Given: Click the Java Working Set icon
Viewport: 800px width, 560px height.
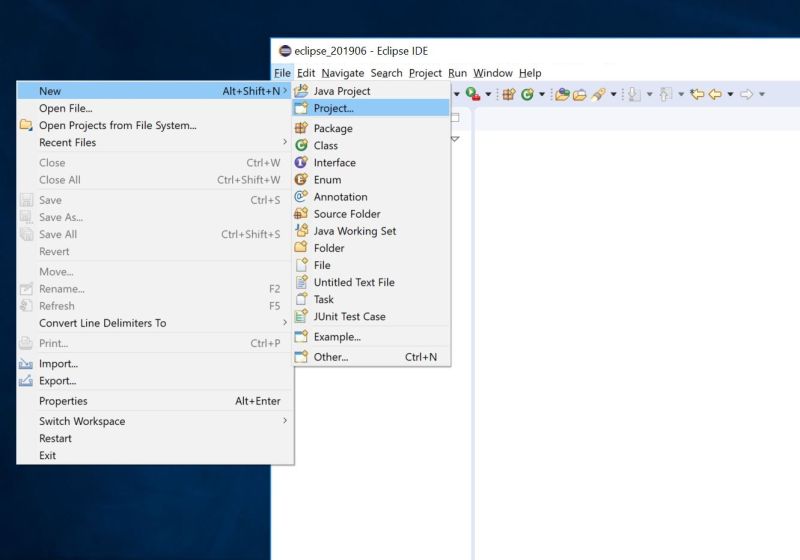Looking at the screenshot, I should pos(301,231).
